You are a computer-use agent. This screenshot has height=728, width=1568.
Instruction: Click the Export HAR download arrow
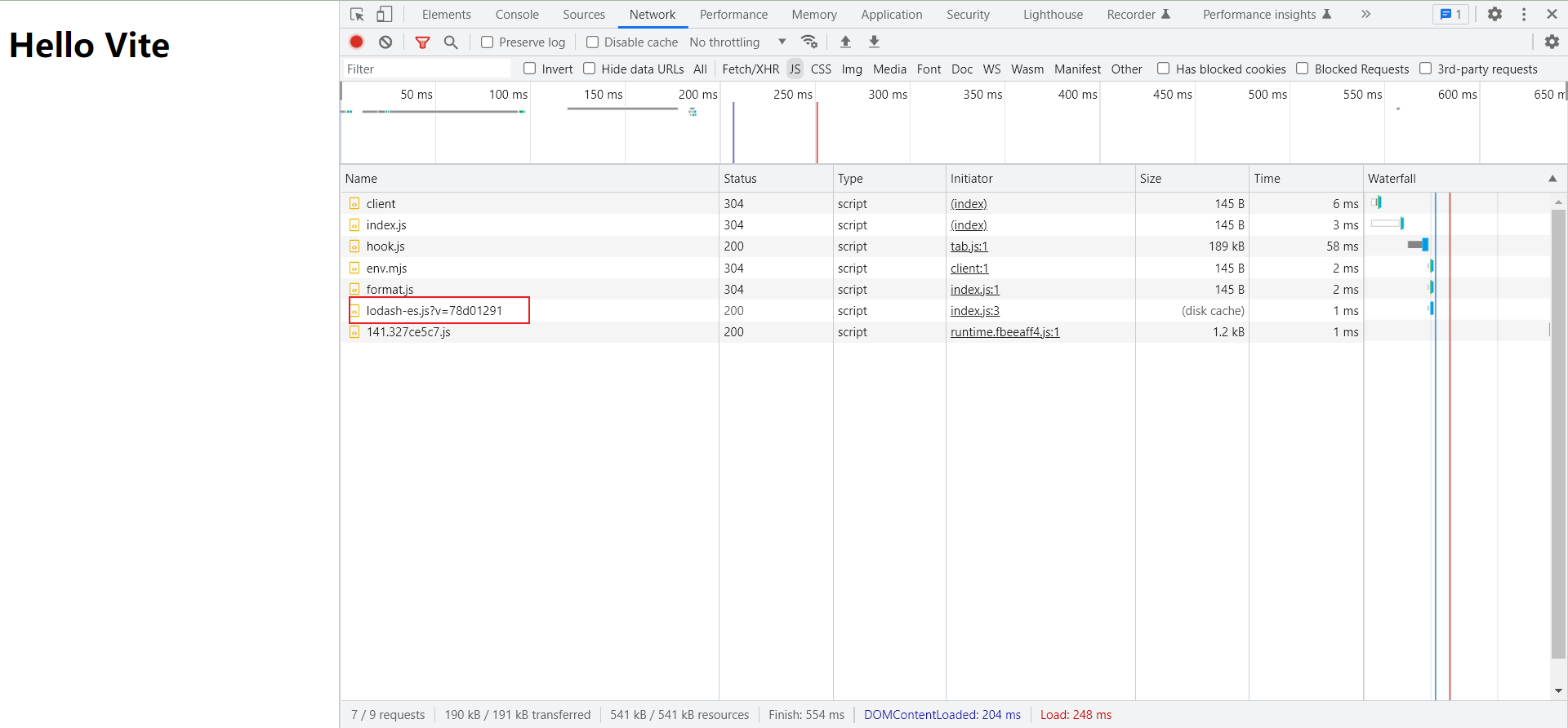click(x=874, y=42)
